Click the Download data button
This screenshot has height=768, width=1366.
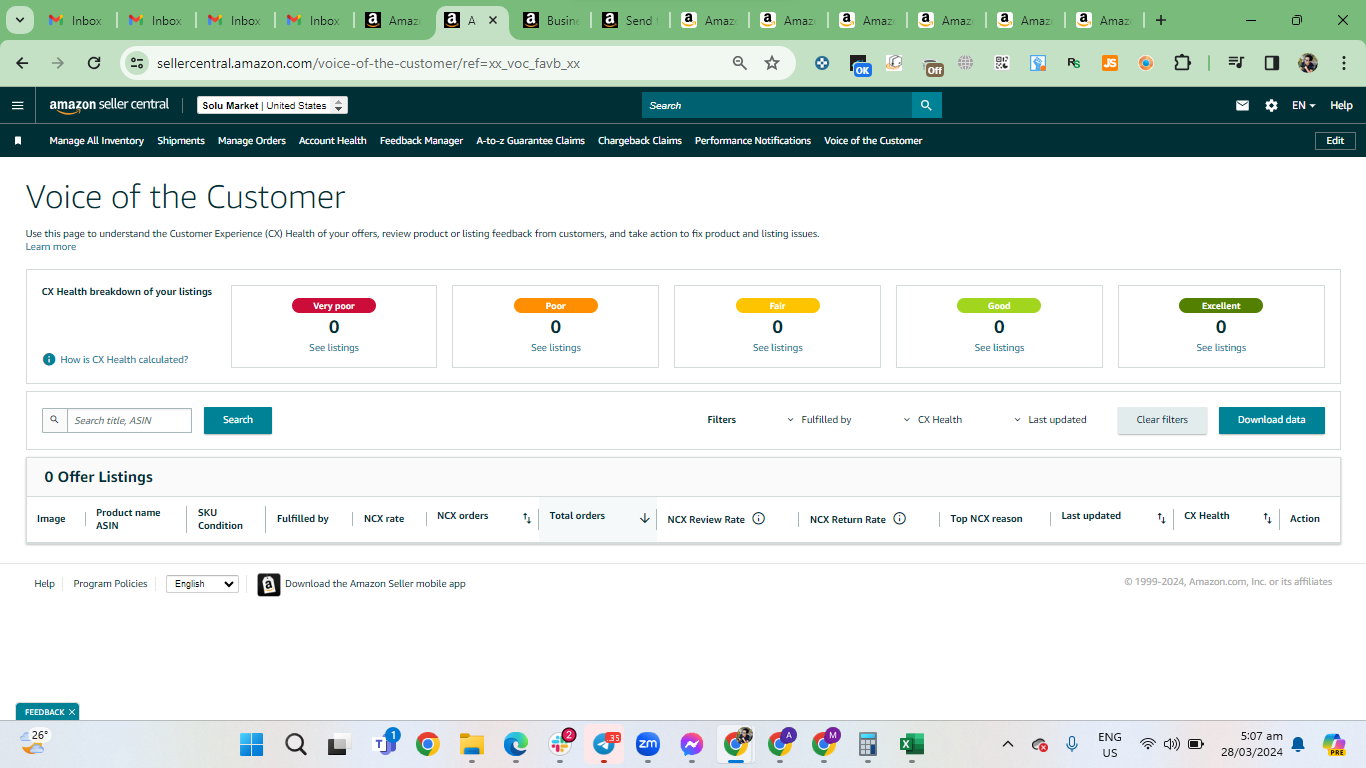click(x=1271, y=420)
